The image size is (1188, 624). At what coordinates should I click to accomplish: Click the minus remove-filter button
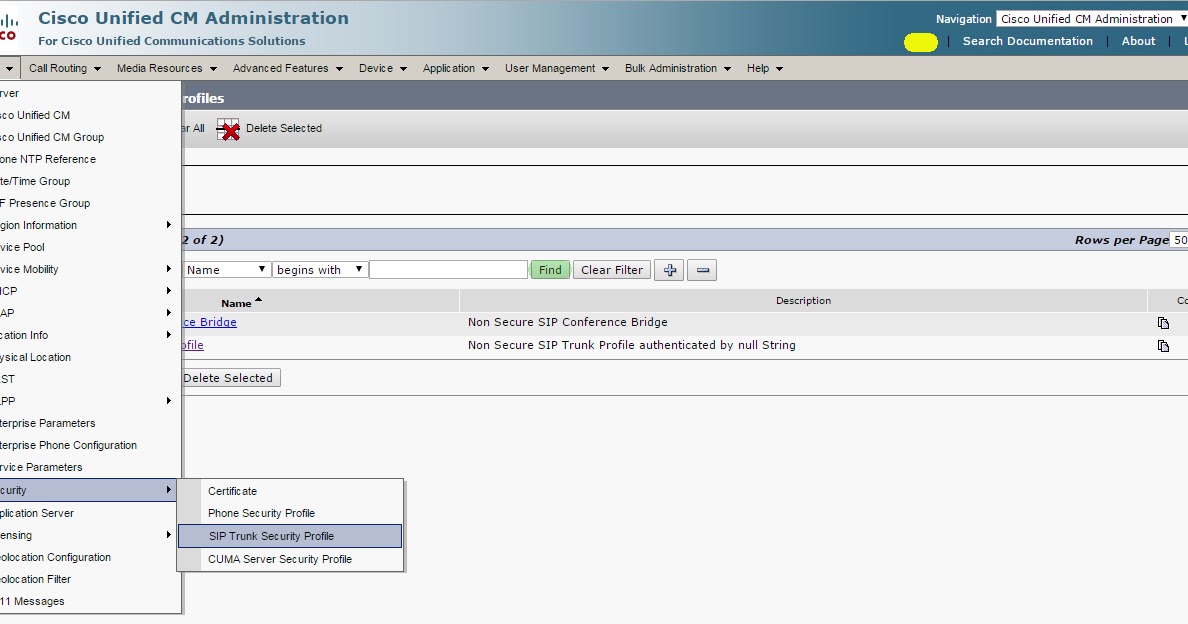tap(702, 270)
